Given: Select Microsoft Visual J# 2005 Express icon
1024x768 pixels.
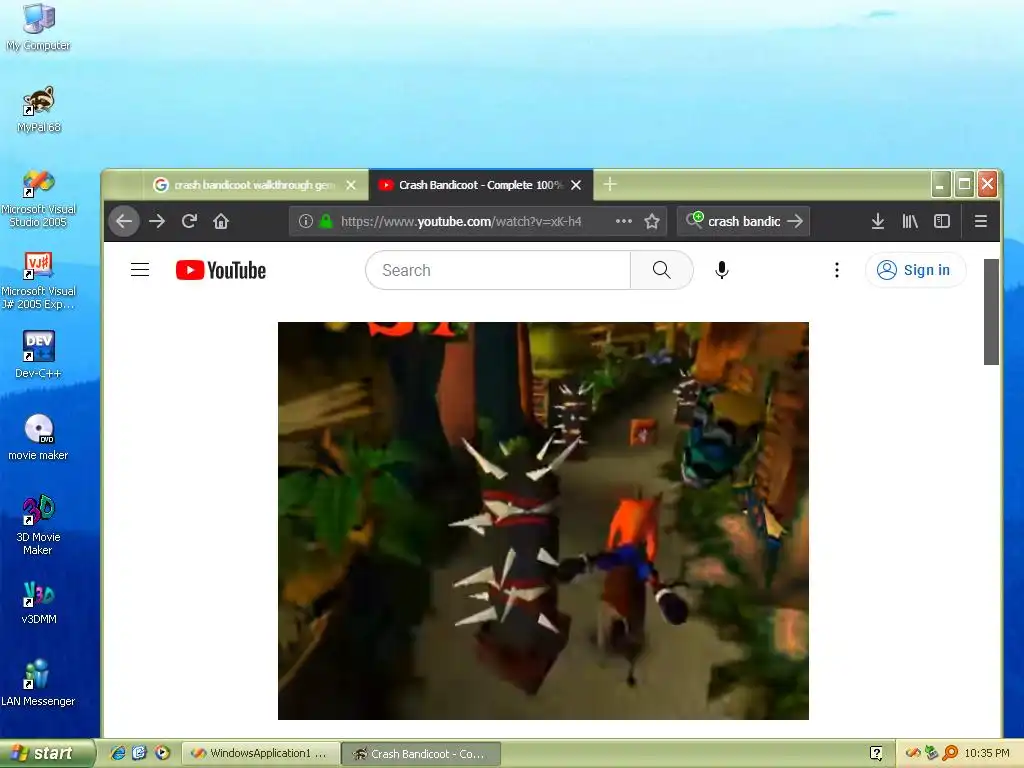Looking at the screenshot, I should 39,281.
